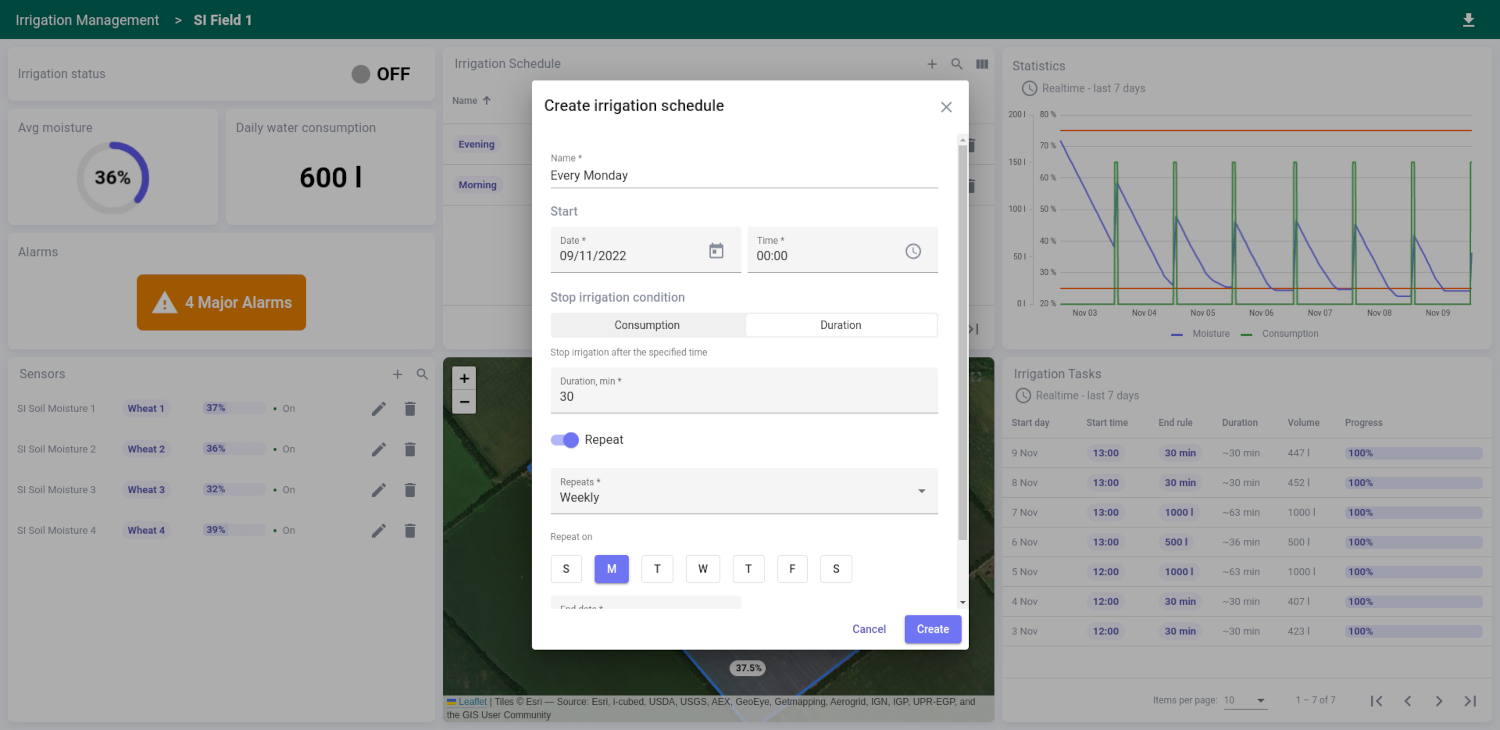
Task: Click the download icon in header
Action: coord(1468,20)
